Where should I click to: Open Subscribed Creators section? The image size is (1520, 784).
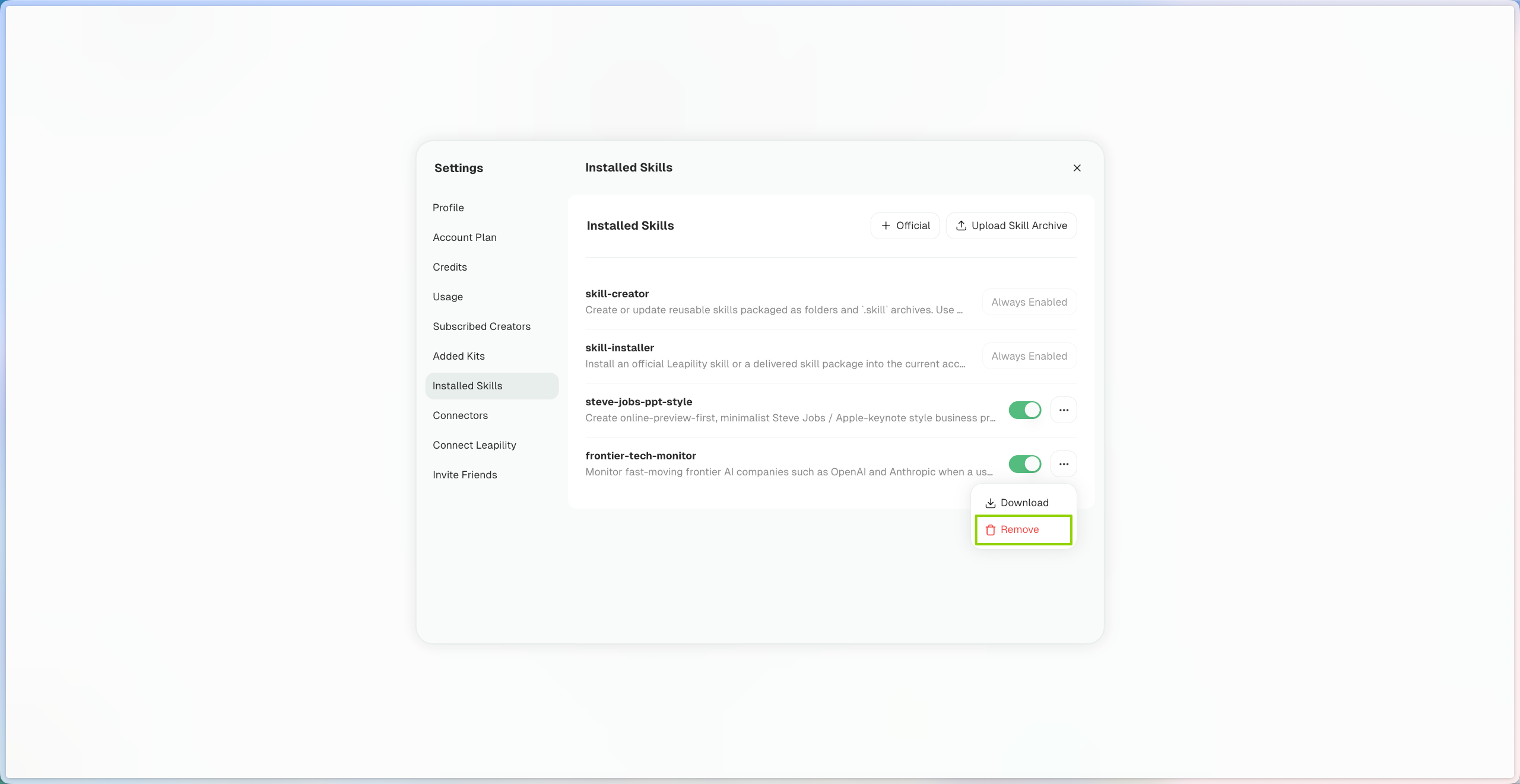[x=492, y=326]
